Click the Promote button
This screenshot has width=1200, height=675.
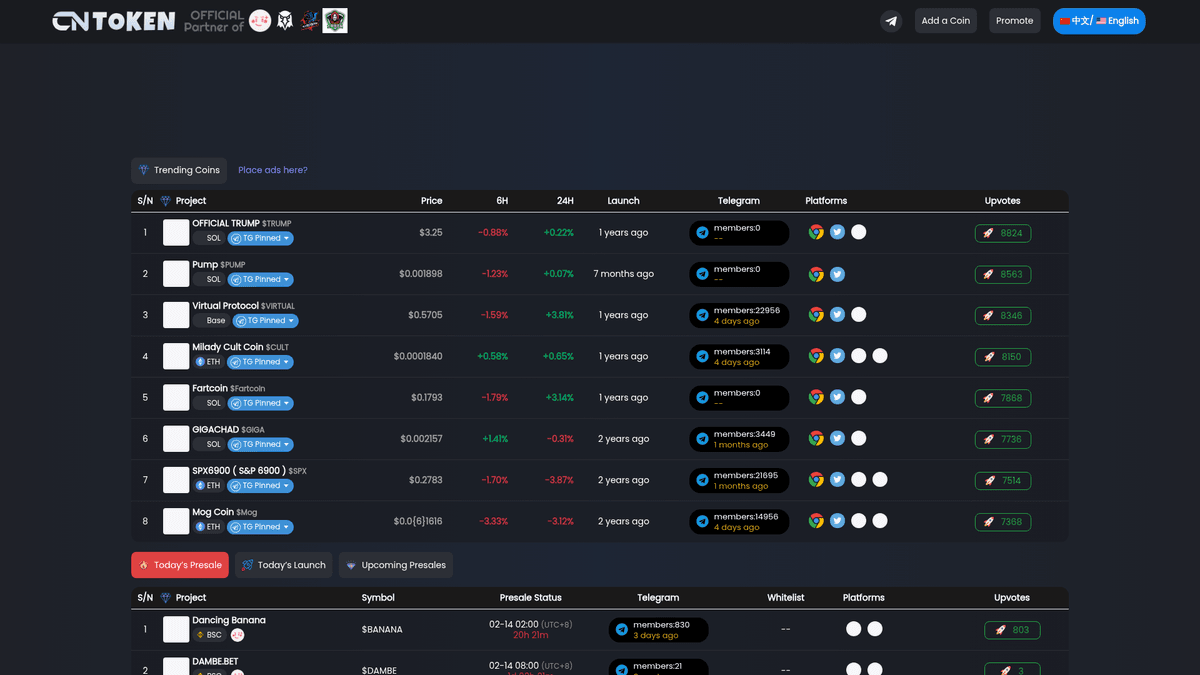(1014, 20)
